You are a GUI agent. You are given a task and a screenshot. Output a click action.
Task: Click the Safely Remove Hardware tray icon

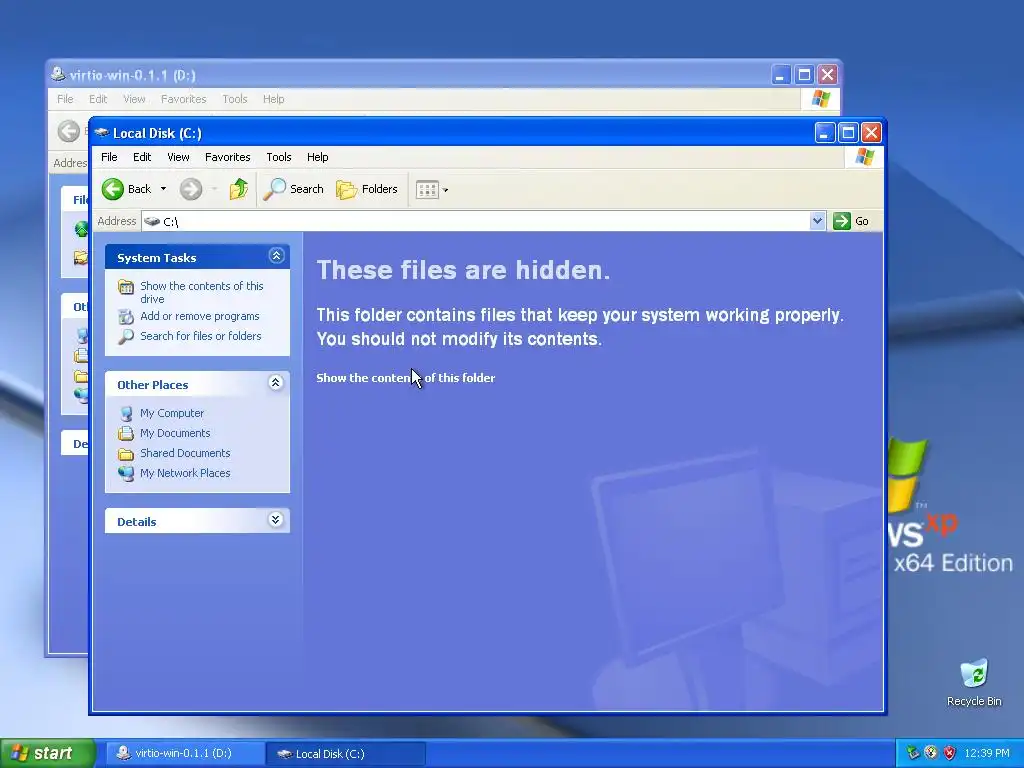coord(913,754)
